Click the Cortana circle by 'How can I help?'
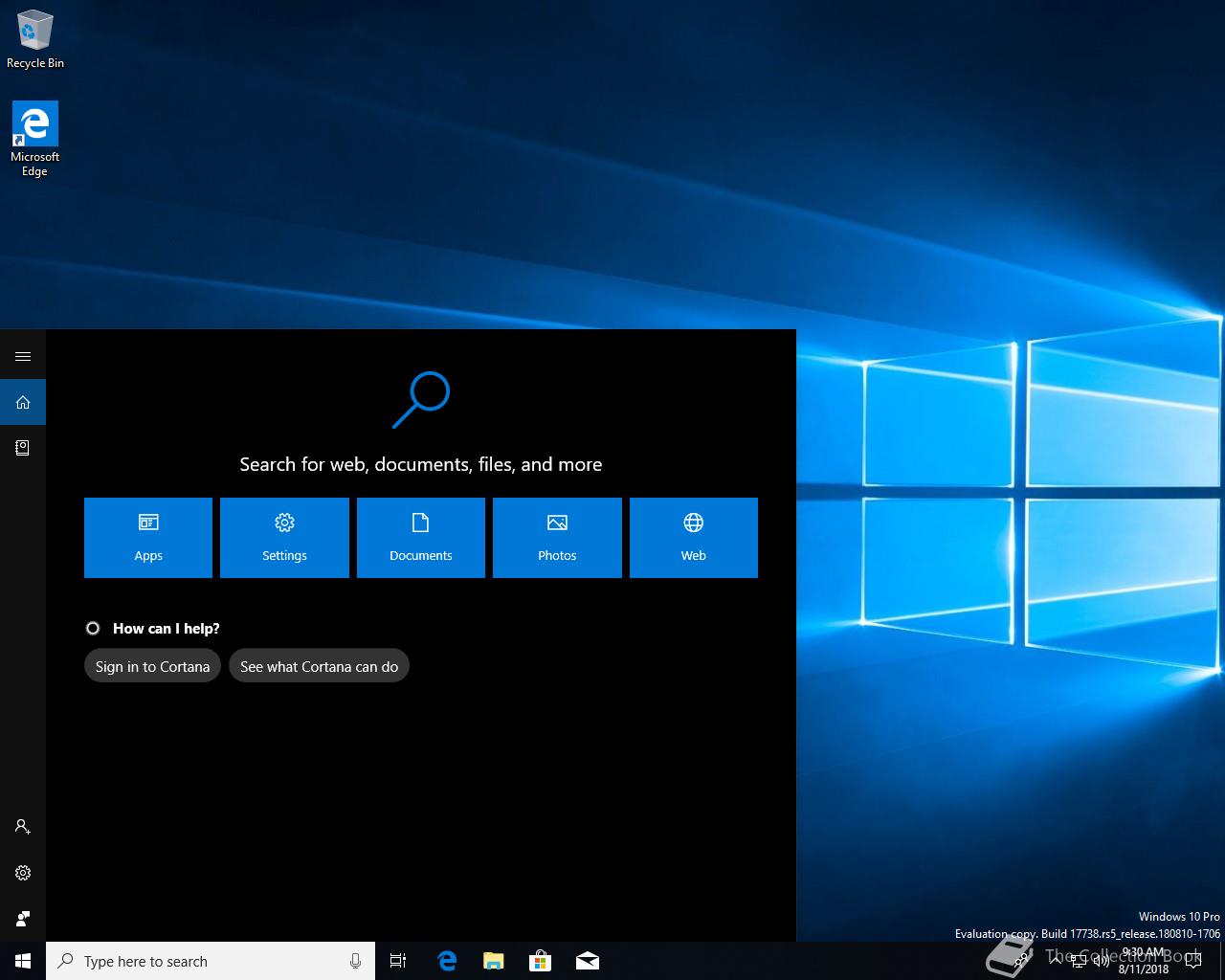The image size is (1225, 980). [x=93, y=628]
